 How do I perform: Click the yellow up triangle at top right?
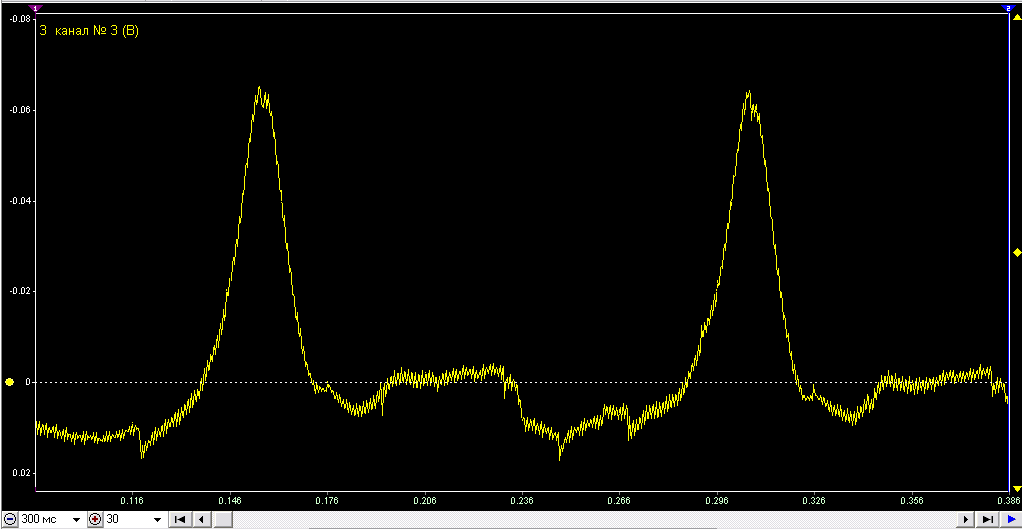(1017, 18)
